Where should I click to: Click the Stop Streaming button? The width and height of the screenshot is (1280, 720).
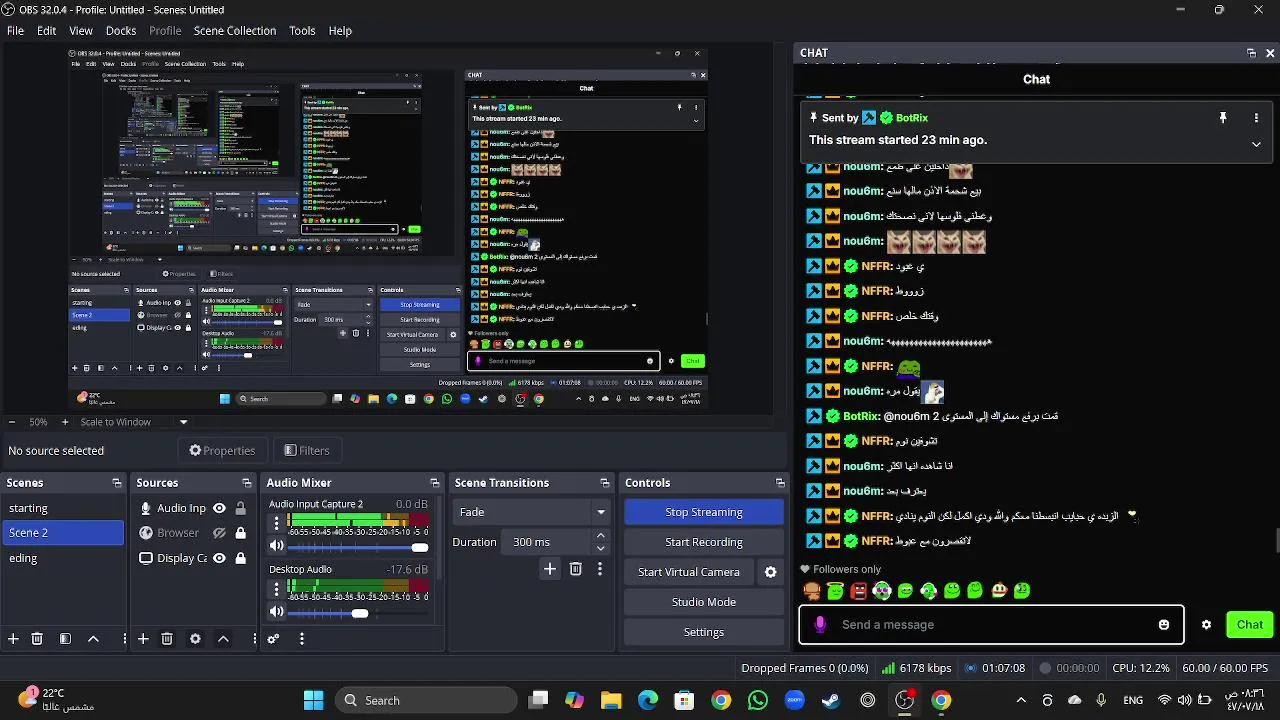point(704,512)
